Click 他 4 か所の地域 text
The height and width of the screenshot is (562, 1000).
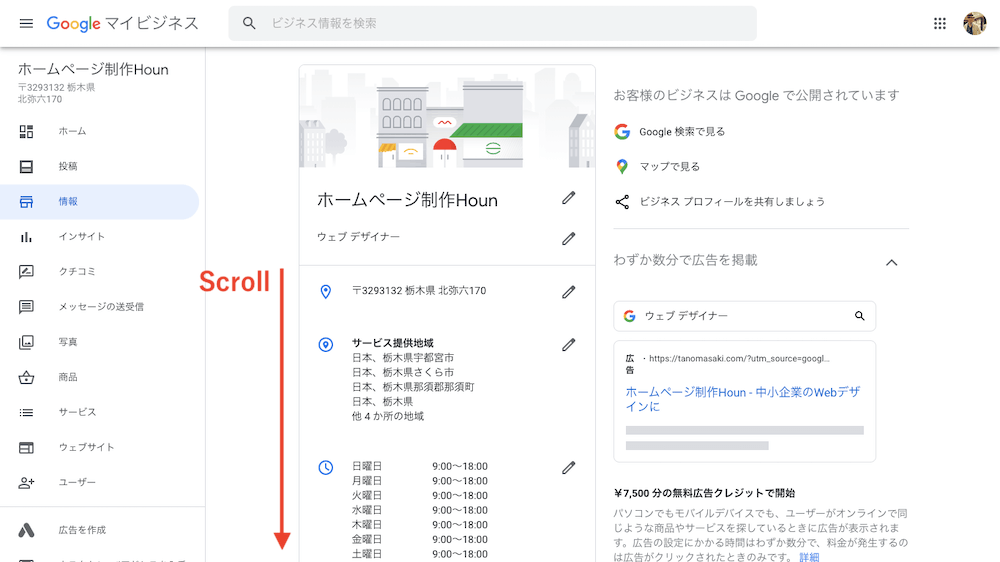click(388, 417)
